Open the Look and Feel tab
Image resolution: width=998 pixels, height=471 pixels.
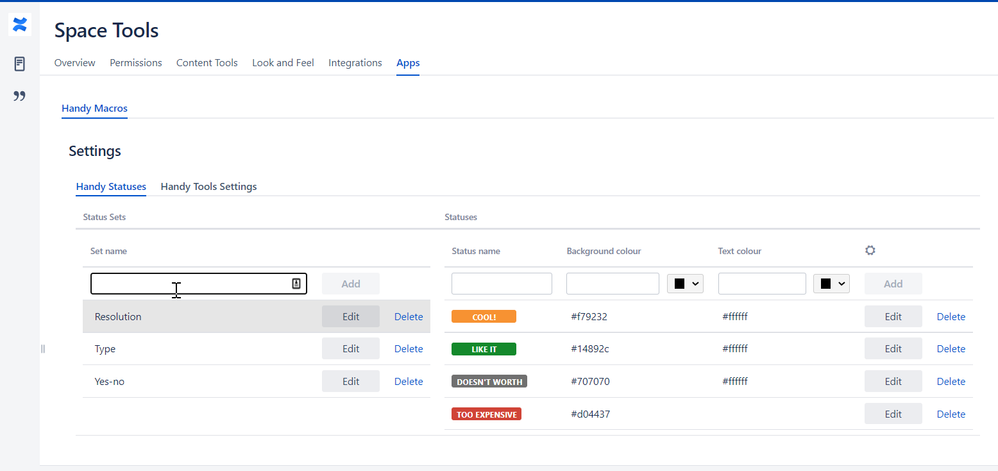pos(283,63)
